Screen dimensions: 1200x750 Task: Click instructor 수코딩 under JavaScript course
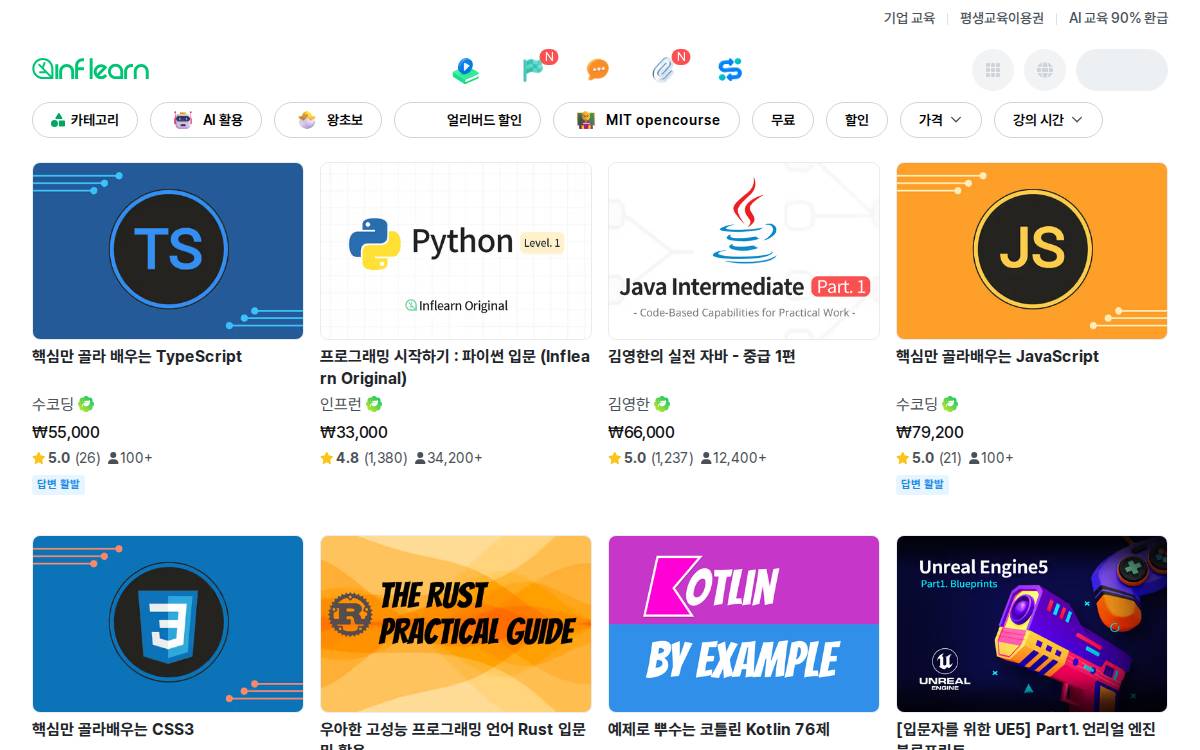tap(917, 404)
